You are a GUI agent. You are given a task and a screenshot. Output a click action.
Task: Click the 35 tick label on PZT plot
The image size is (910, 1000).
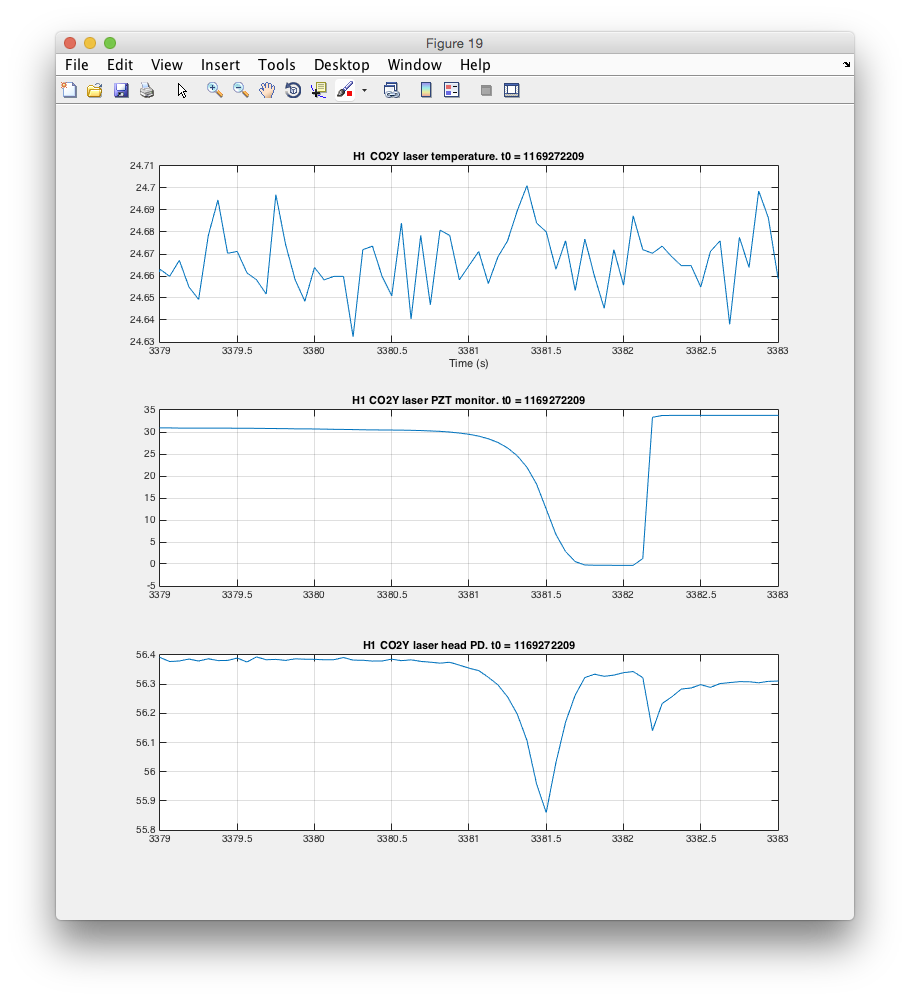pos(150,410)
